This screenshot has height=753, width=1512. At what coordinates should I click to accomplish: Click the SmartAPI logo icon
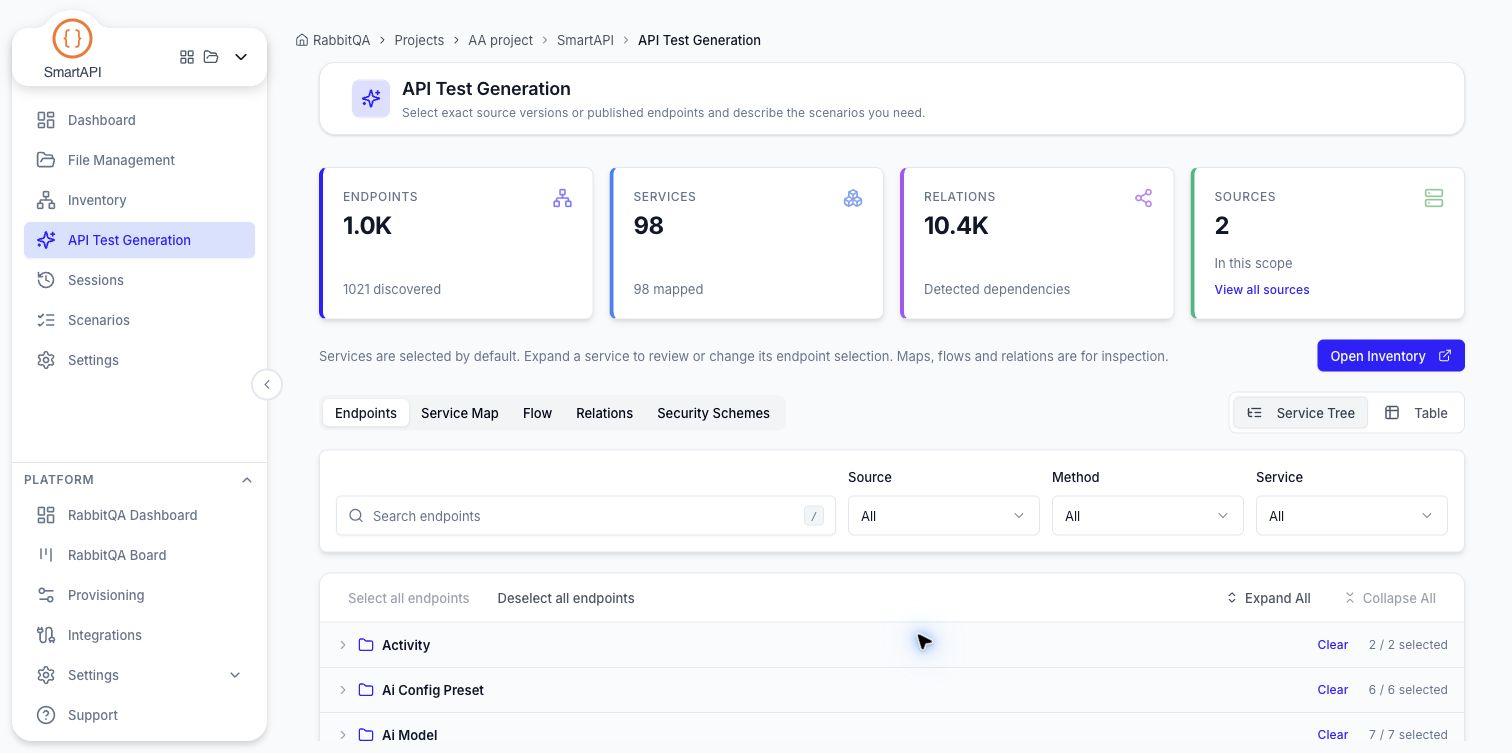point(72,39)
